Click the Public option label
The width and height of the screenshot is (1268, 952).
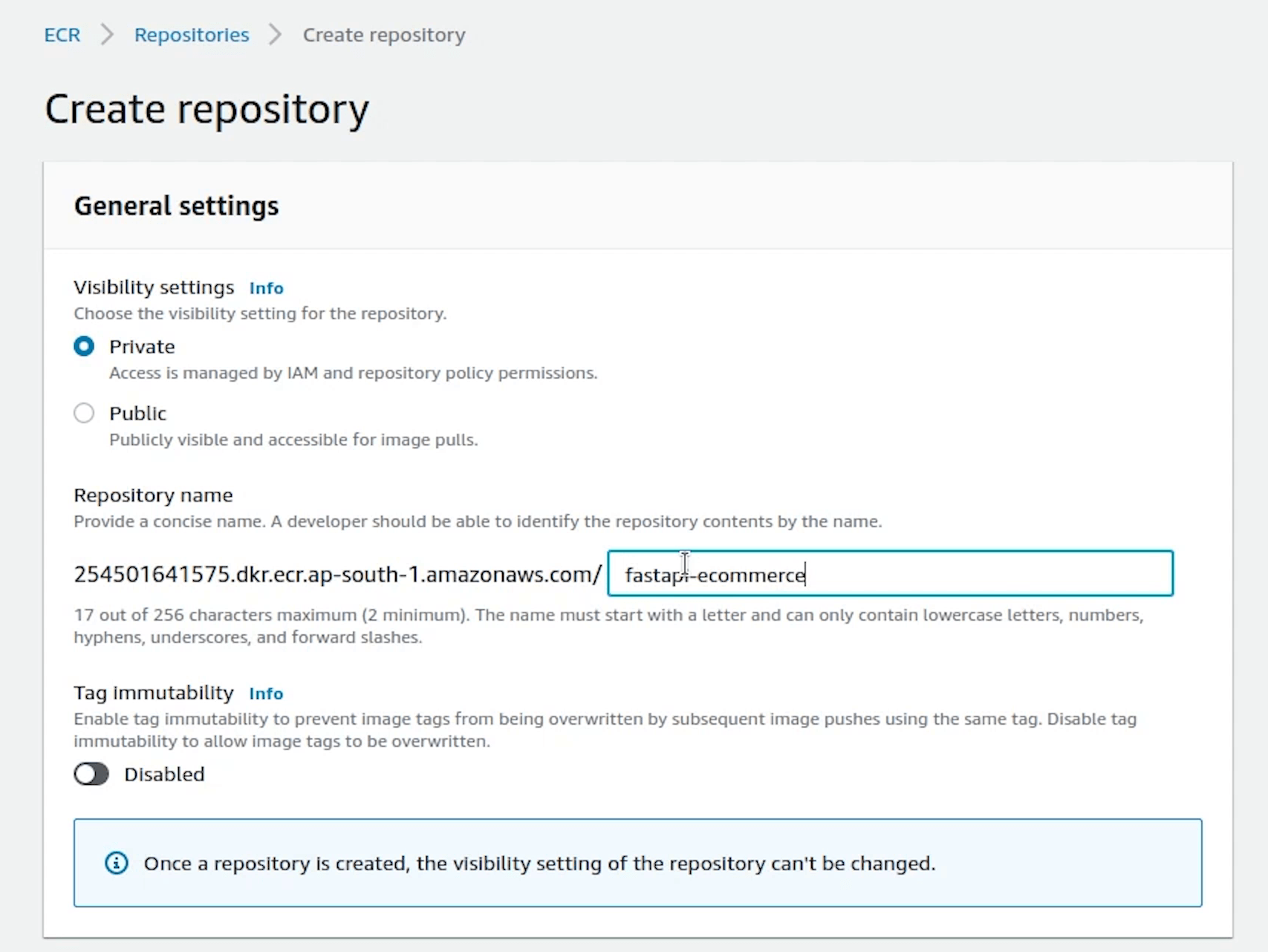click(x=137, y=413)
